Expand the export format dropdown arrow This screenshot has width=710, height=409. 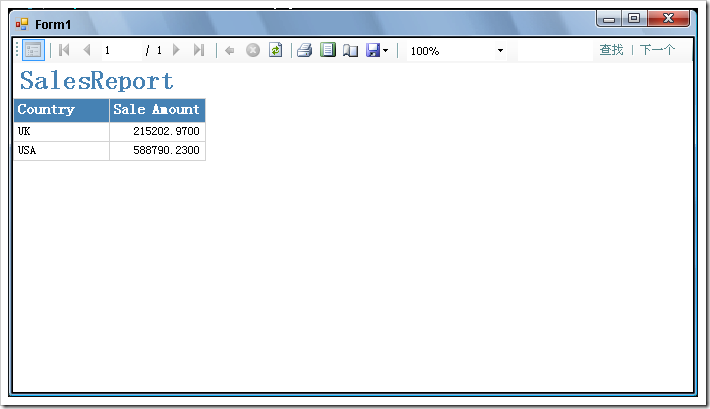(385, 51)
